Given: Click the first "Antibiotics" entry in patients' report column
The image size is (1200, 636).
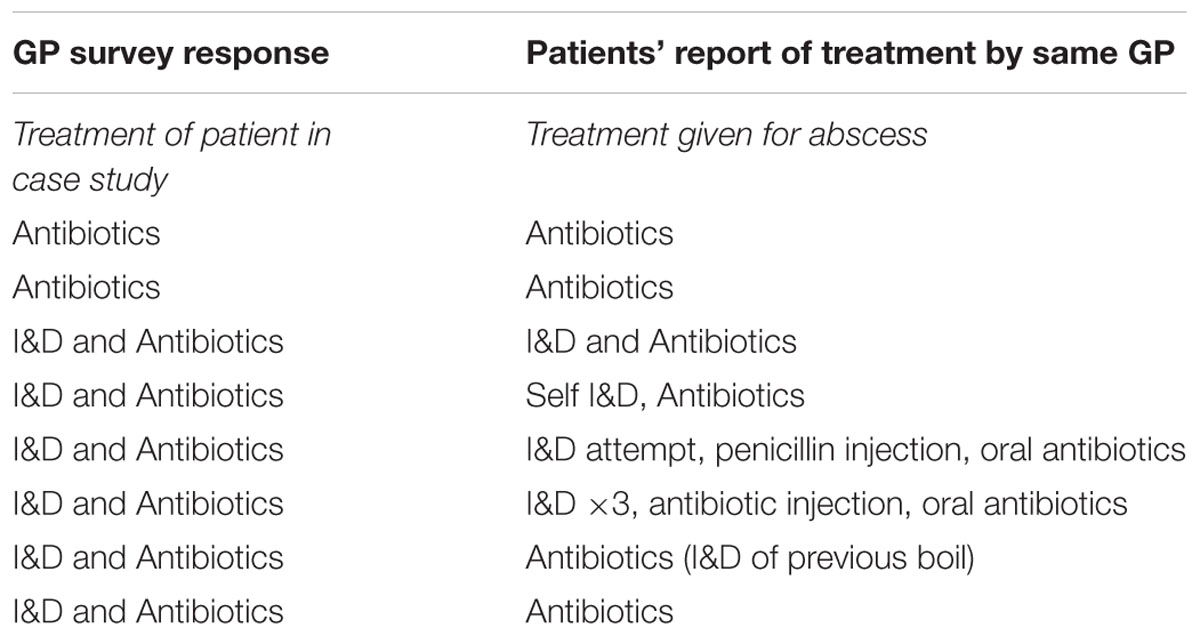Looking at the screenshot, I should (599, 233).
